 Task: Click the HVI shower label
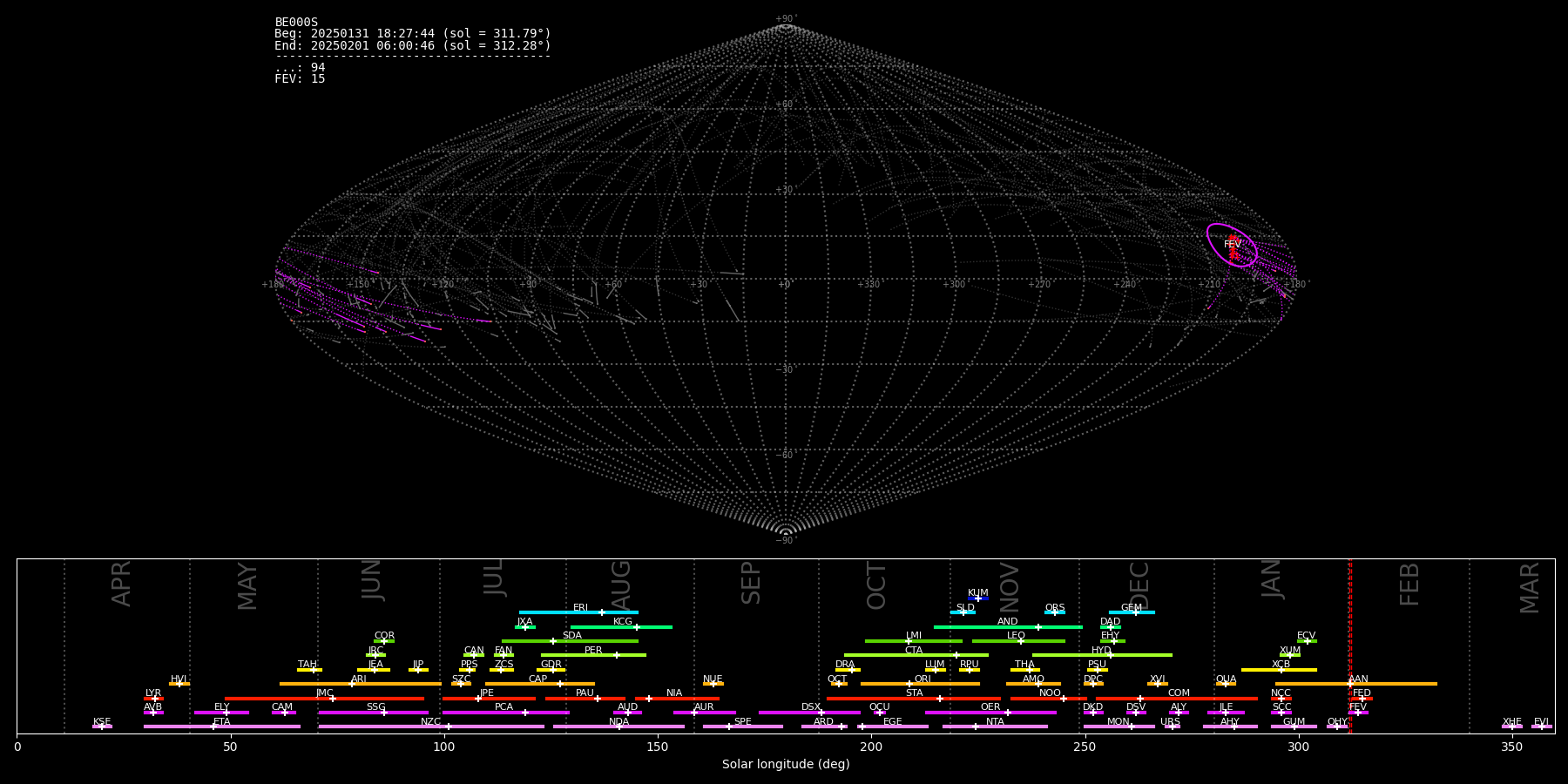(x=179, y=679)
